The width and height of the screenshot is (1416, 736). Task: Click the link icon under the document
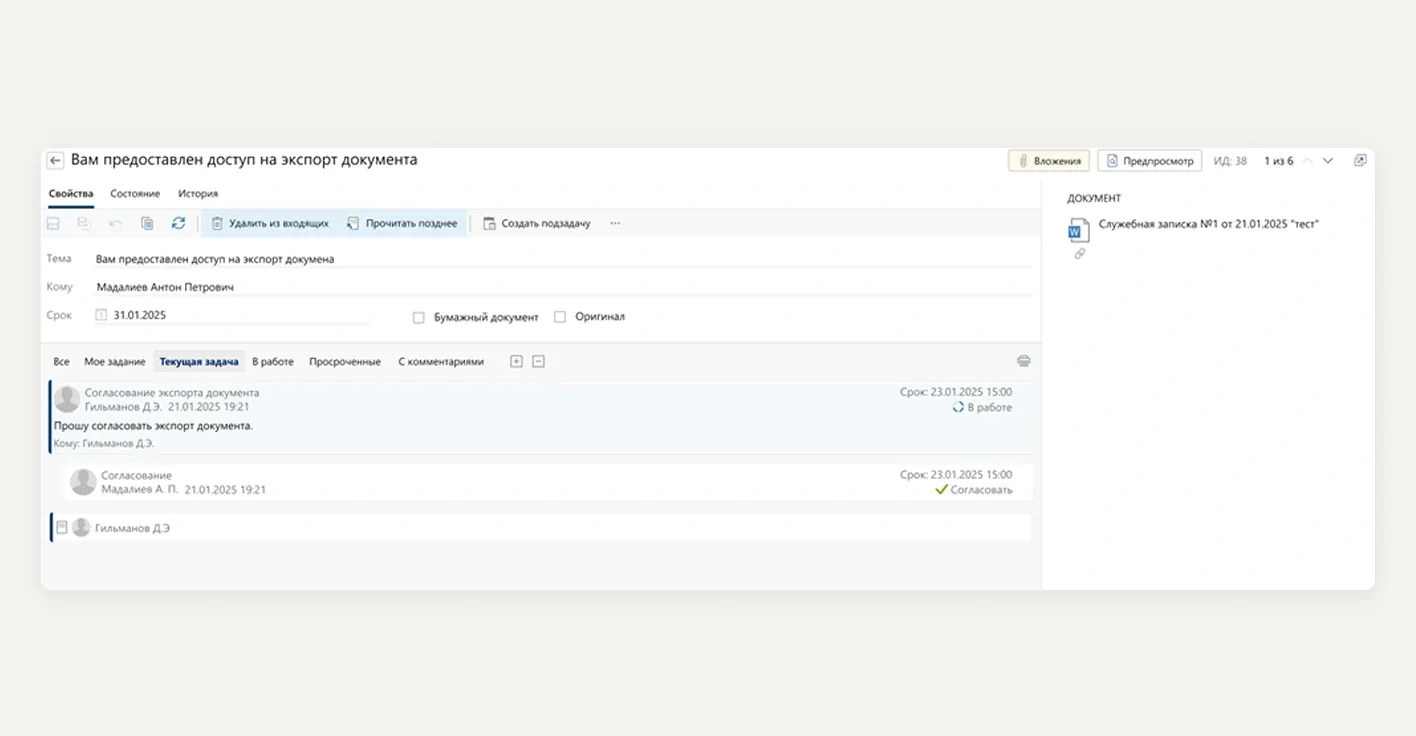pos(1079,254)
